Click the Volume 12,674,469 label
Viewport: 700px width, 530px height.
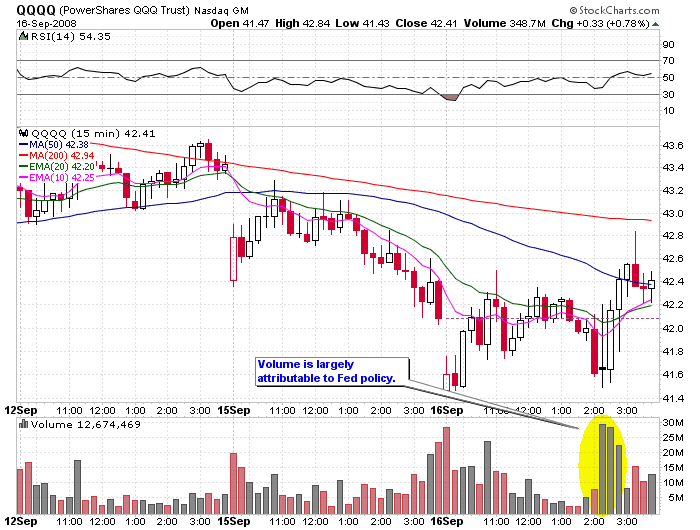tap(86, 424)
